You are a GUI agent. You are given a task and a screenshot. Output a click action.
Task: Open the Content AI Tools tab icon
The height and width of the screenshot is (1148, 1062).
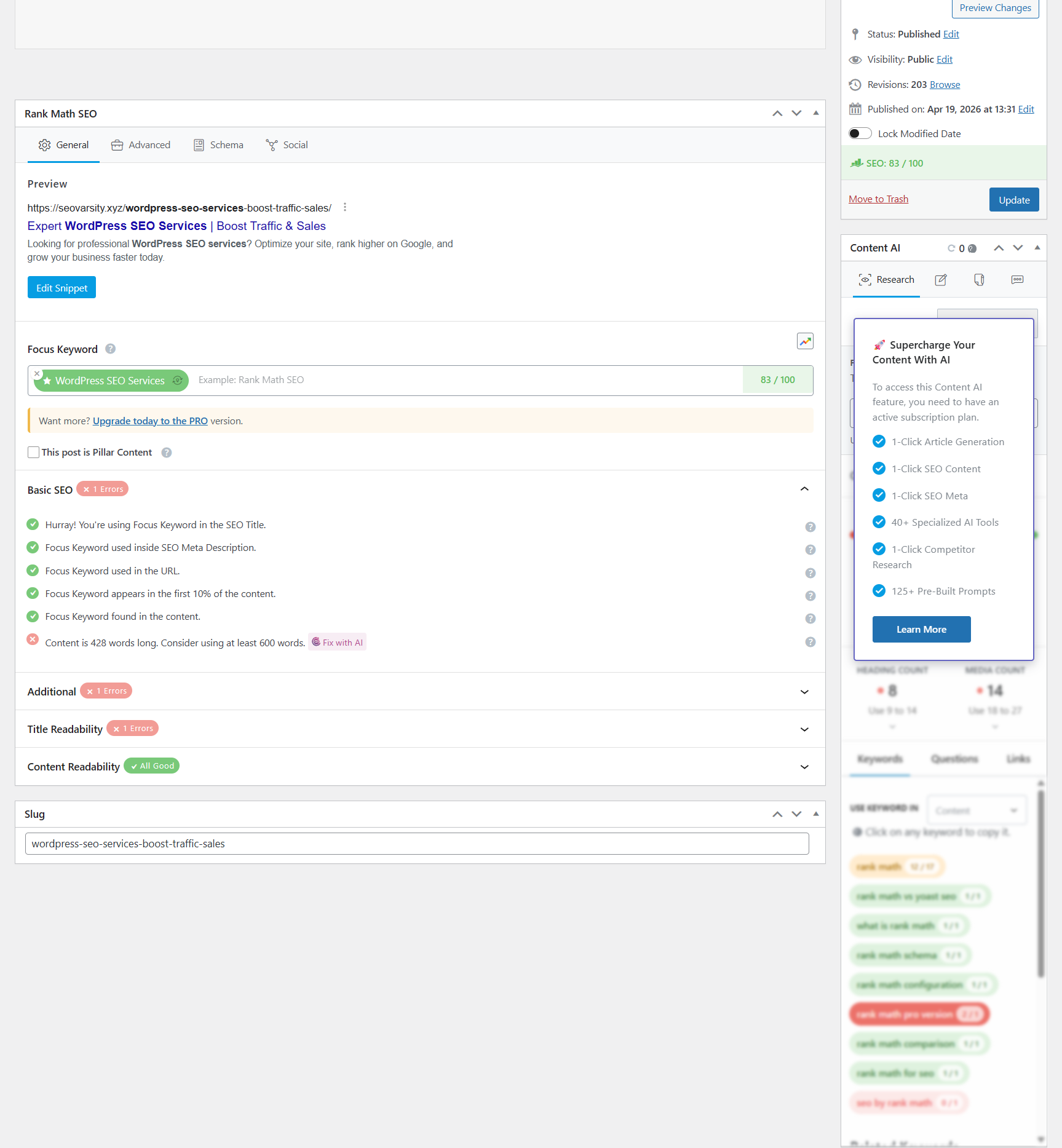point(980,280)
